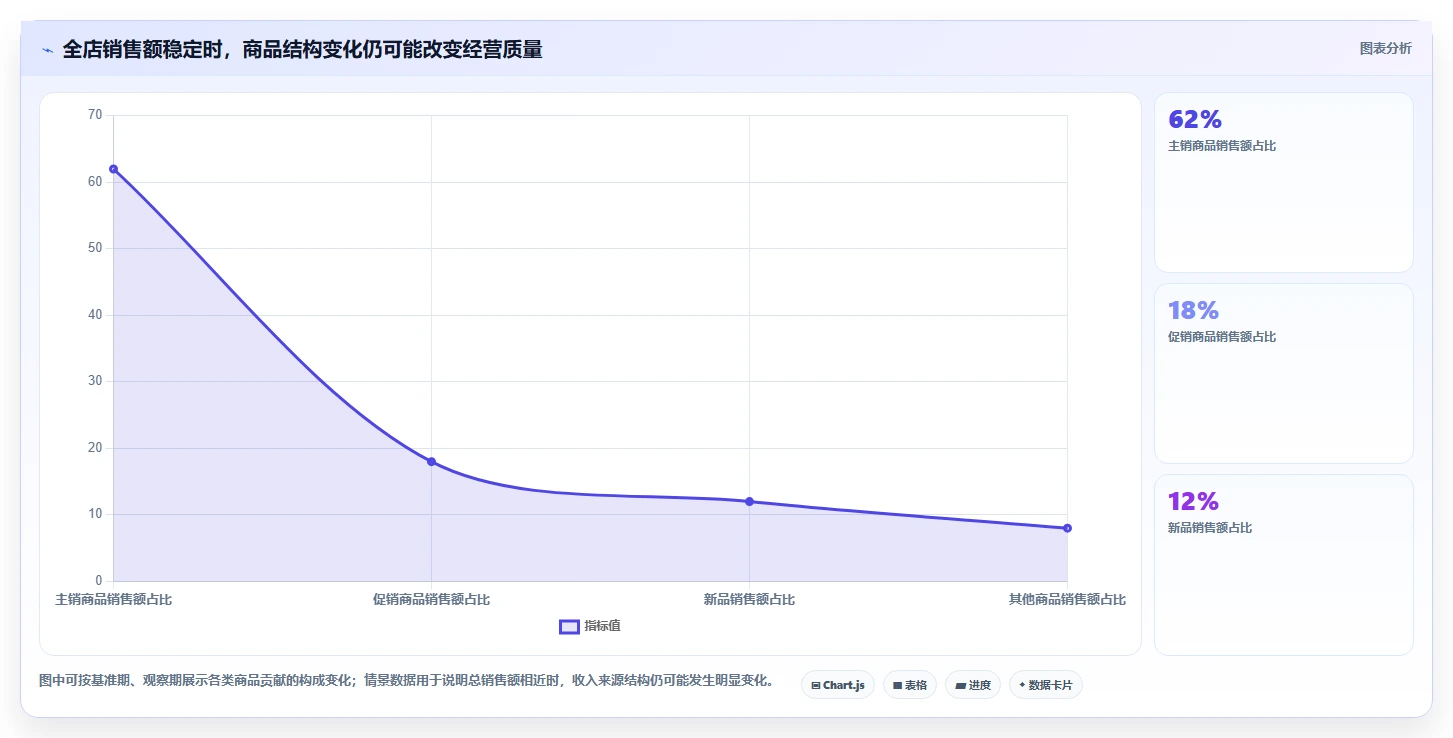1453x738 pixels.
Task: Click the title 全店销售额稳定时 heading
Action: [x=302, y=50]
